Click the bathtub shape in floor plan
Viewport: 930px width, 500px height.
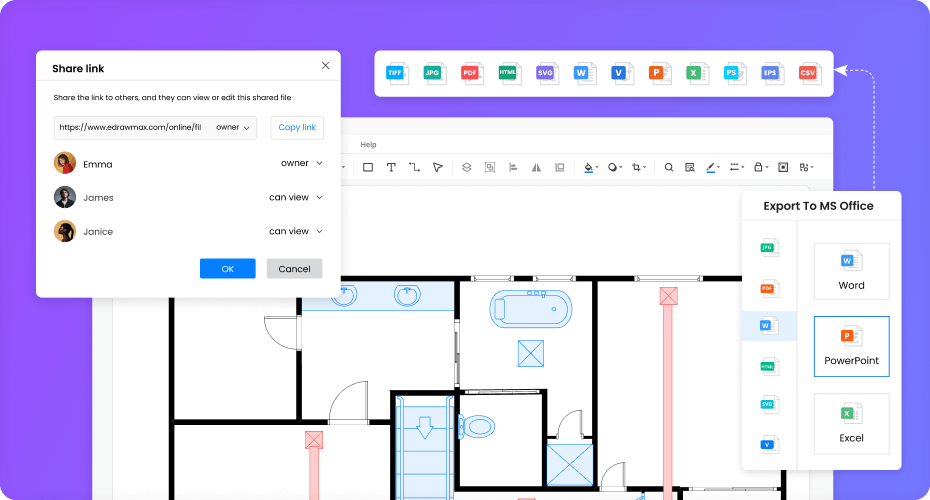[x=531, y=309]
